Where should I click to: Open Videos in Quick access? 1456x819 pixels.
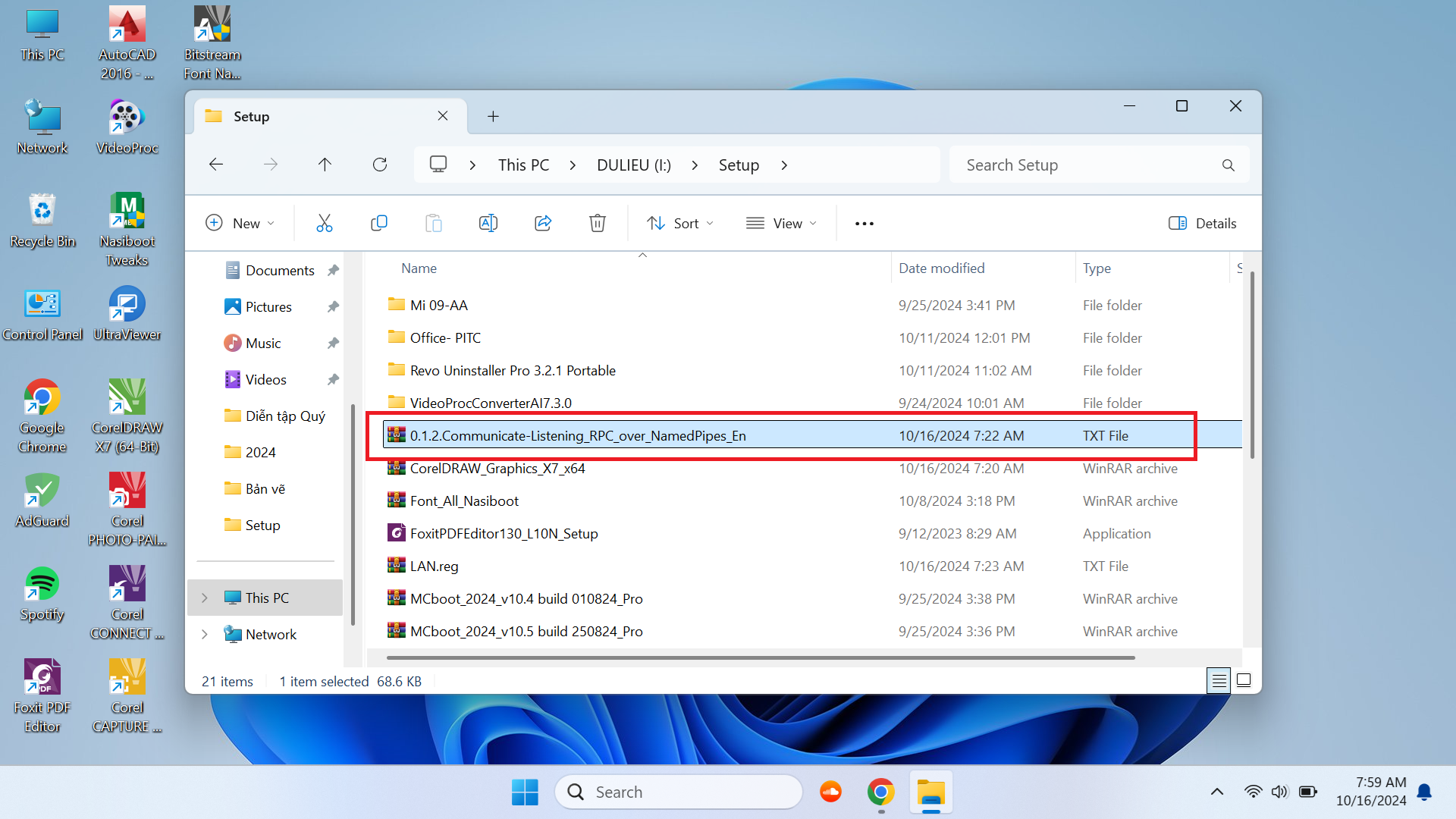tap(265, 380)
